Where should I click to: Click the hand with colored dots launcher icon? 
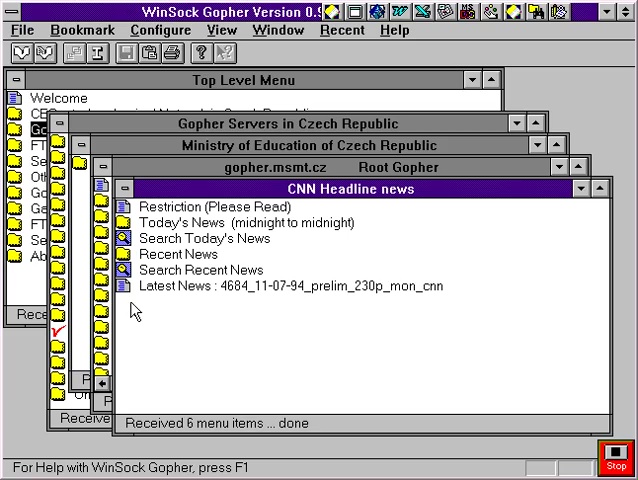491,12
